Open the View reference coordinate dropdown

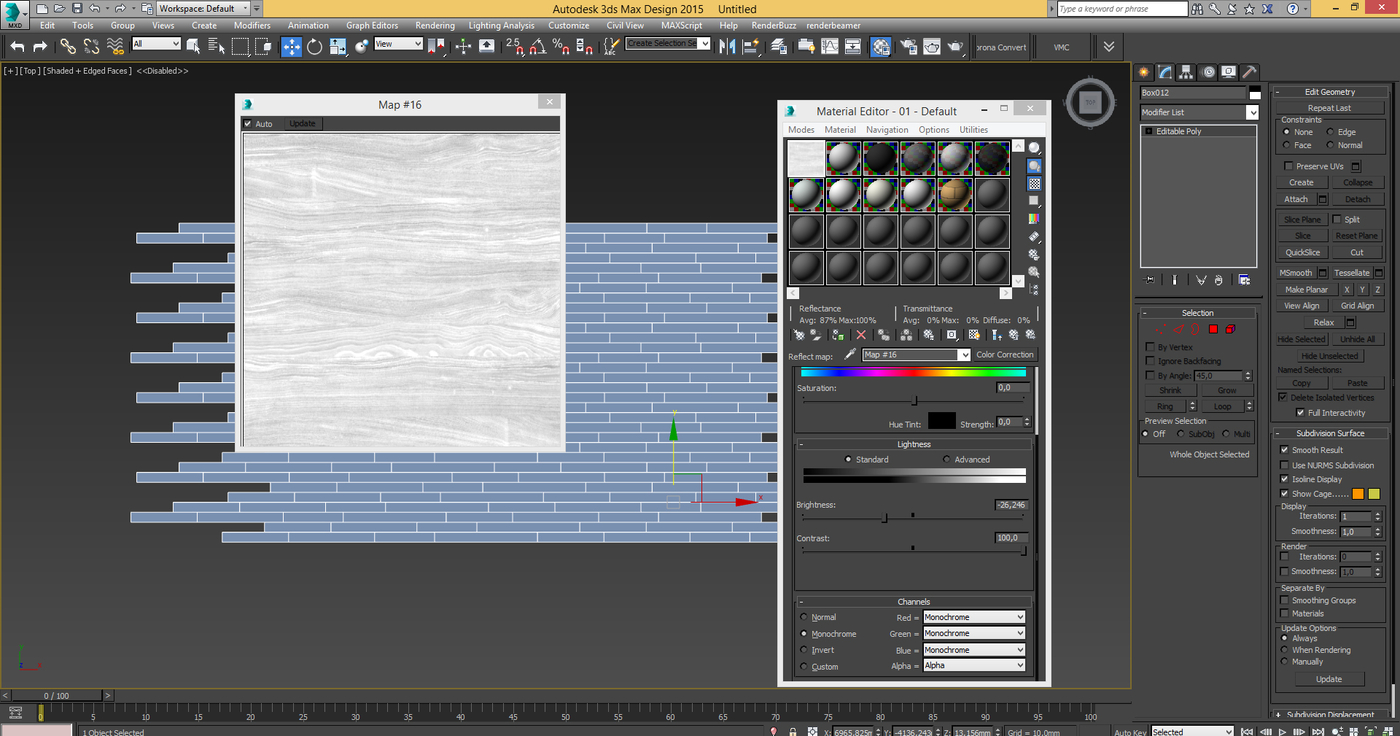[x=398, y=44]
